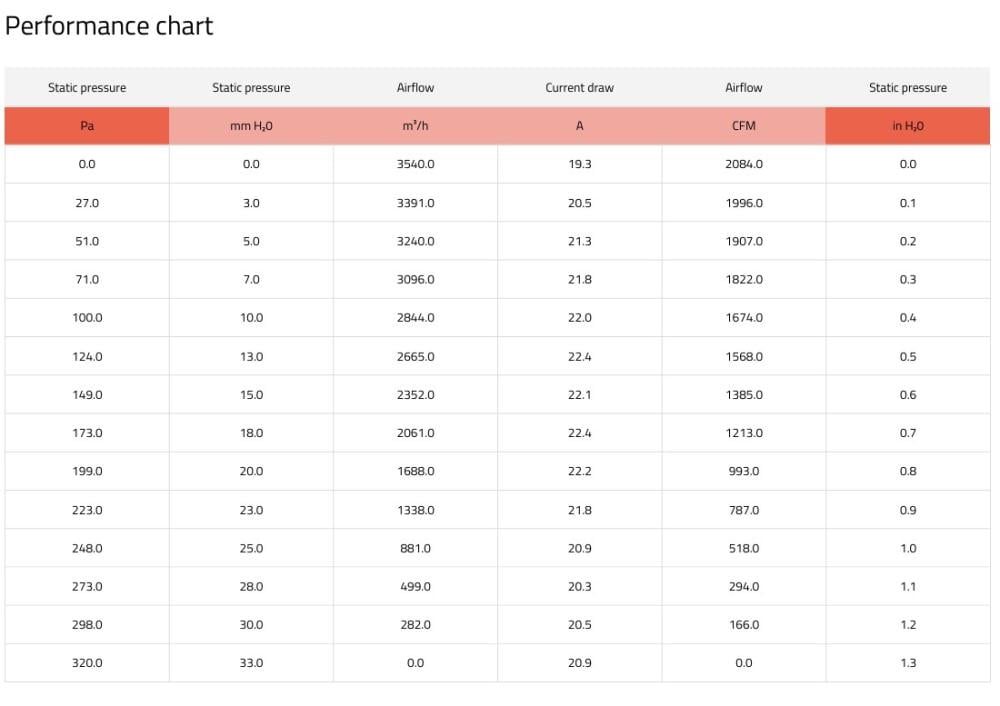Select the Pa unit header cell
This screenshot has width=1000, height=706.
coord(87,126)
